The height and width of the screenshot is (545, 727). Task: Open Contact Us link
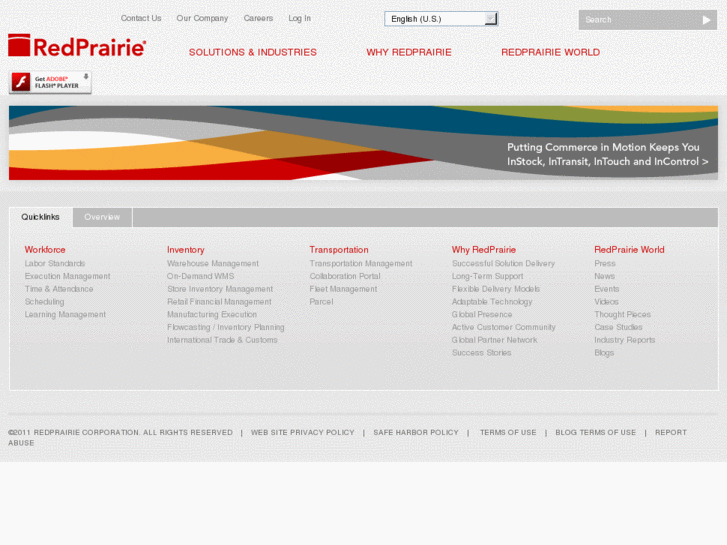click(x=141, y=18)
